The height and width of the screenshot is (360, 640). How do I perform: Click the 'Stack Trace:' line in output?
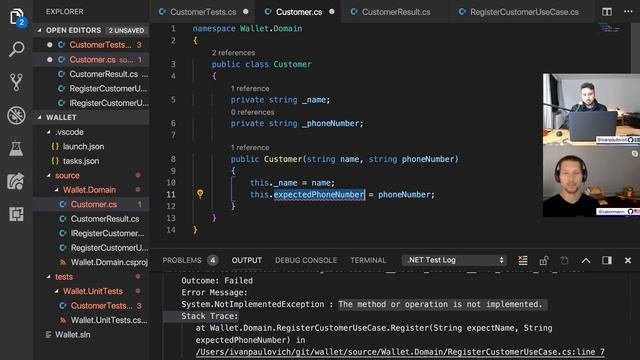209,316
